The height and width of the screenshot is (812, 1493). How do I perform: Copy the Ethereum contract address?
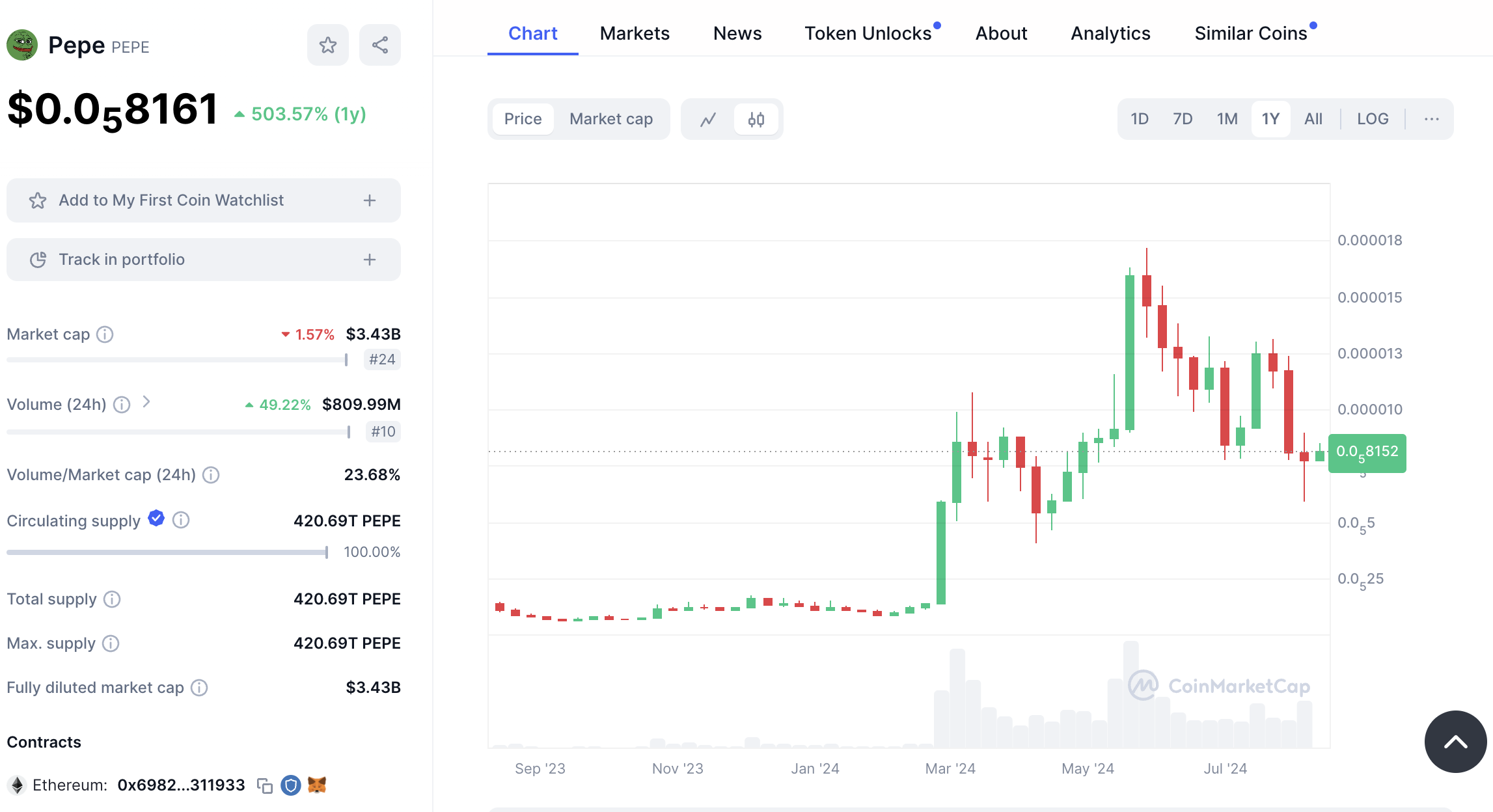pyautogui.click(x=264, y=785)
